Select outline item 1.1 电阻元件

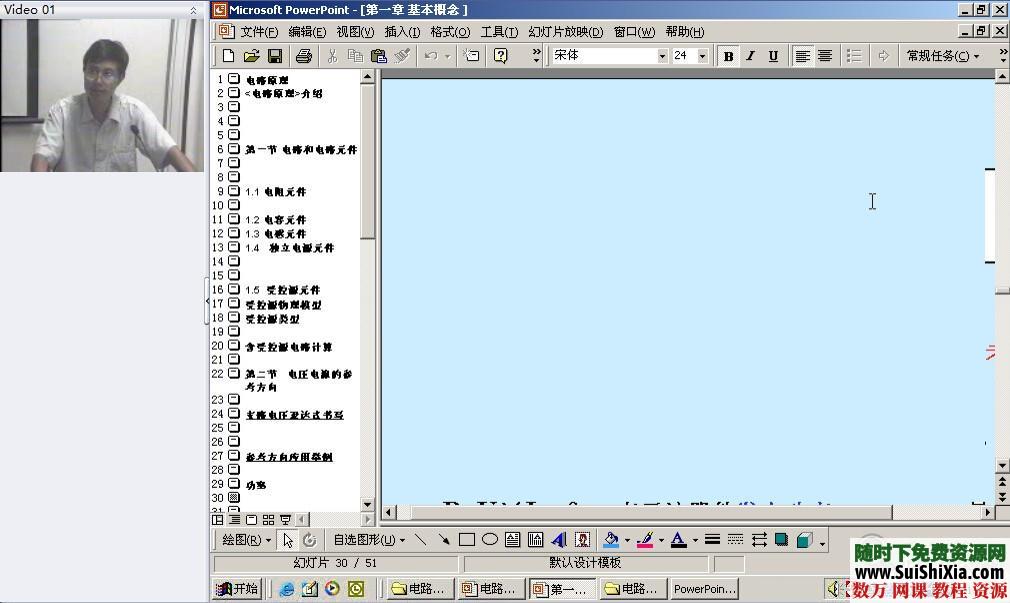(x=276, y=191)
